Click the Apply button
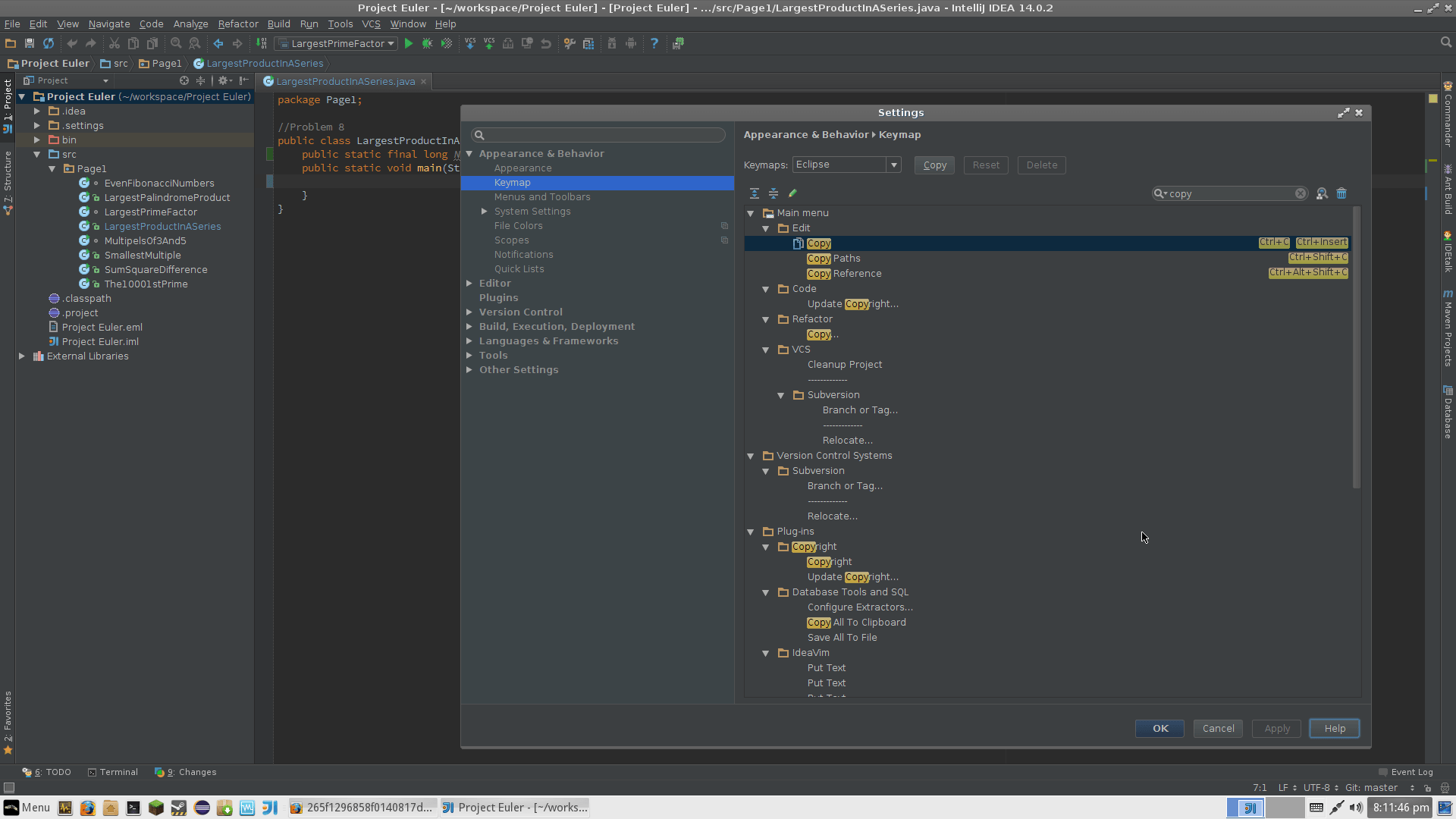This screenshot has height=819, width=1456. click(1277, 728)
